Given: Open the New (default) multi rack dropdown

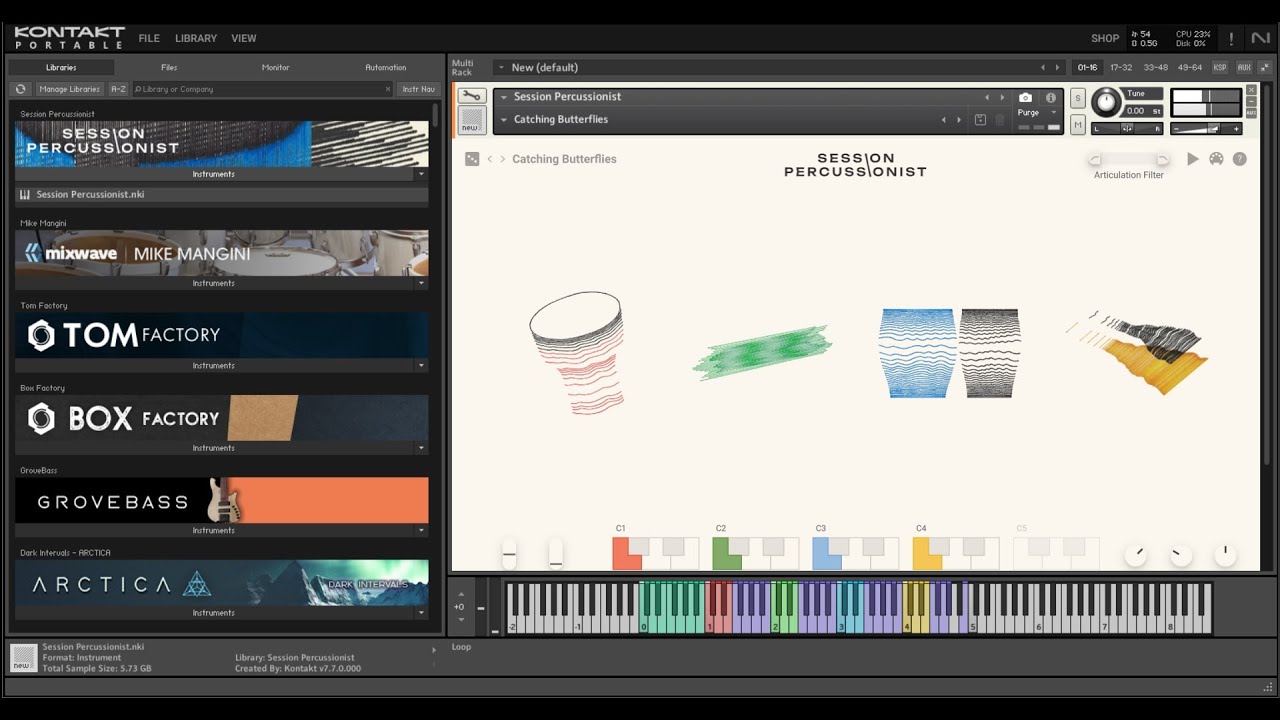Looking at the screenshot, I should pos(500,67).
